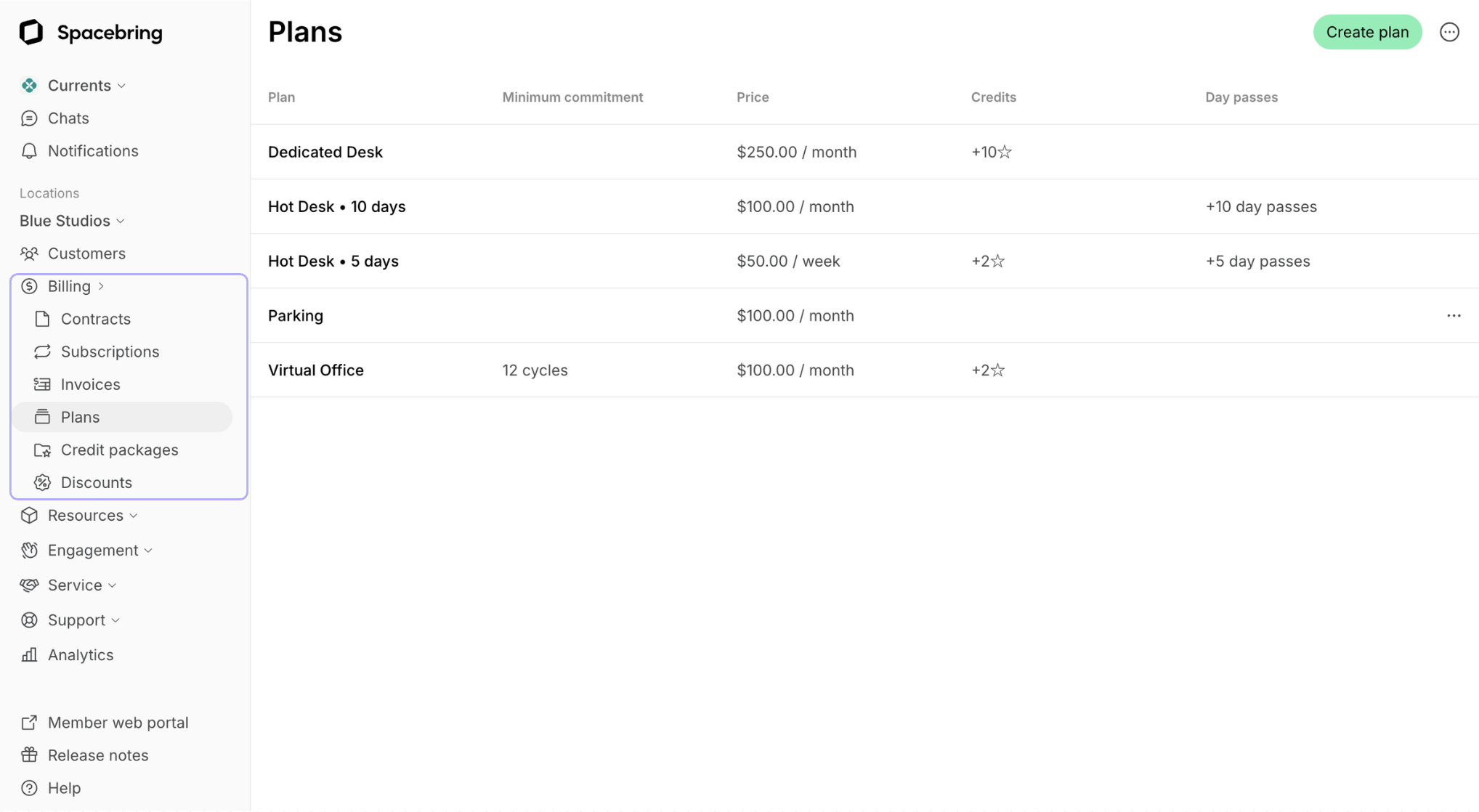Click the Customers people icon
Viewport: 1479px width, 812px height.
29,253
